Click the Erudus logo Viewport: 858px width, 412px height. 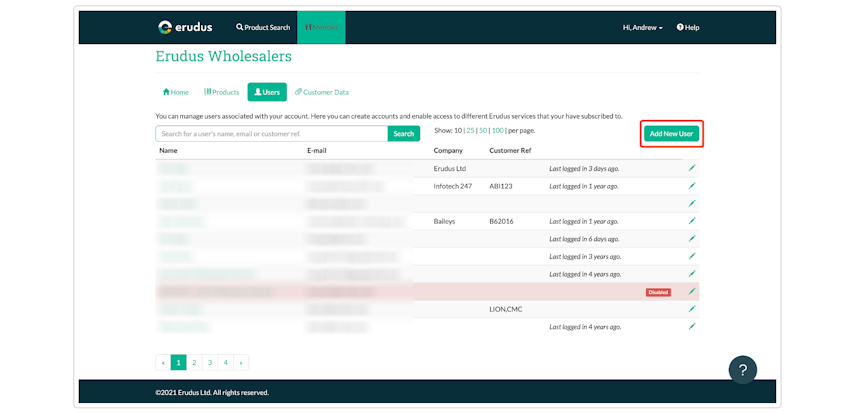click(x=185, y=27)
